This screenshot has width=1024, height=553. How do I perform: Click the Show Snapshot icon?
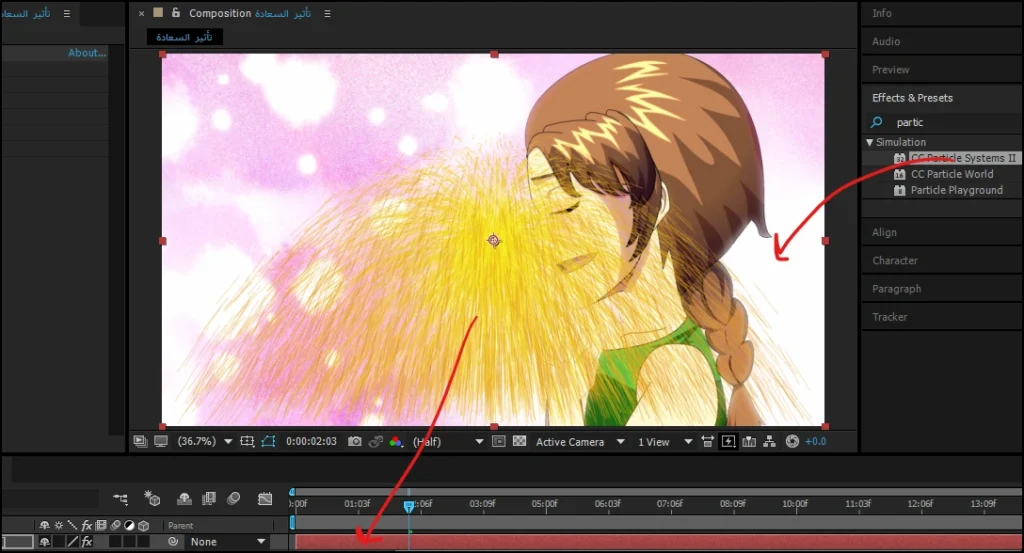(376, 441)
